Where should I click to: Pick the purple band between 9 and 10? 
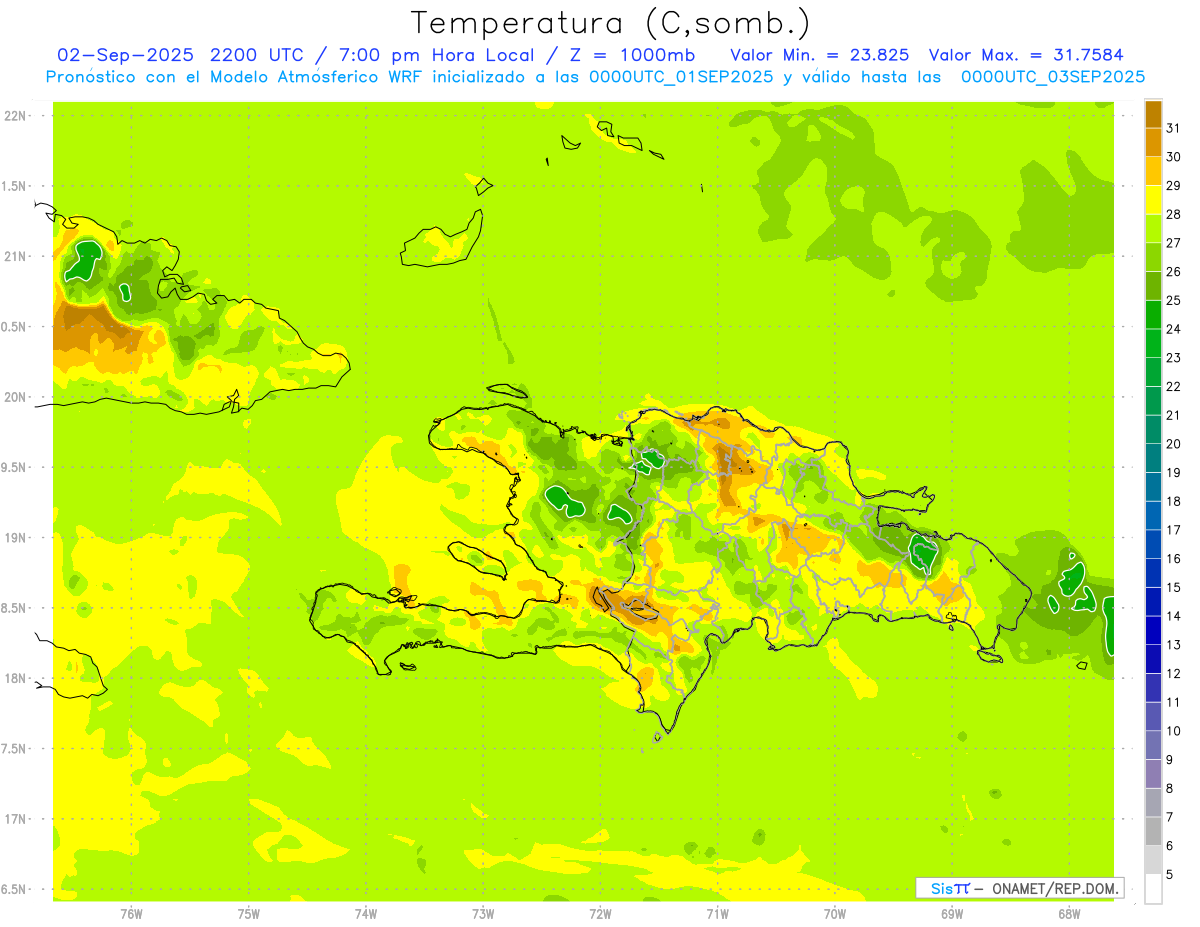point(1153,746)
